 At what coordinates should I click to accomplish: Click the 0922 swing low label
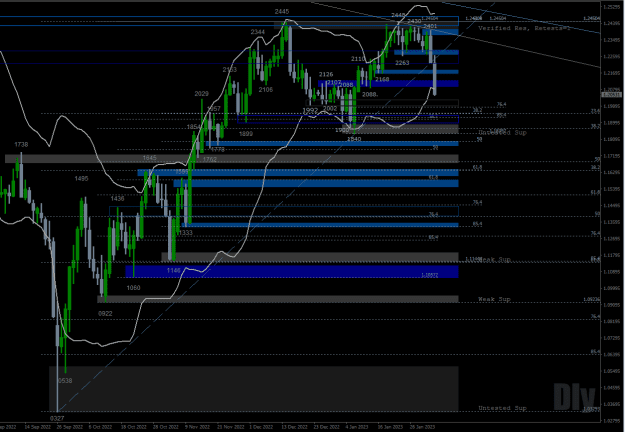tap(105, 314)
